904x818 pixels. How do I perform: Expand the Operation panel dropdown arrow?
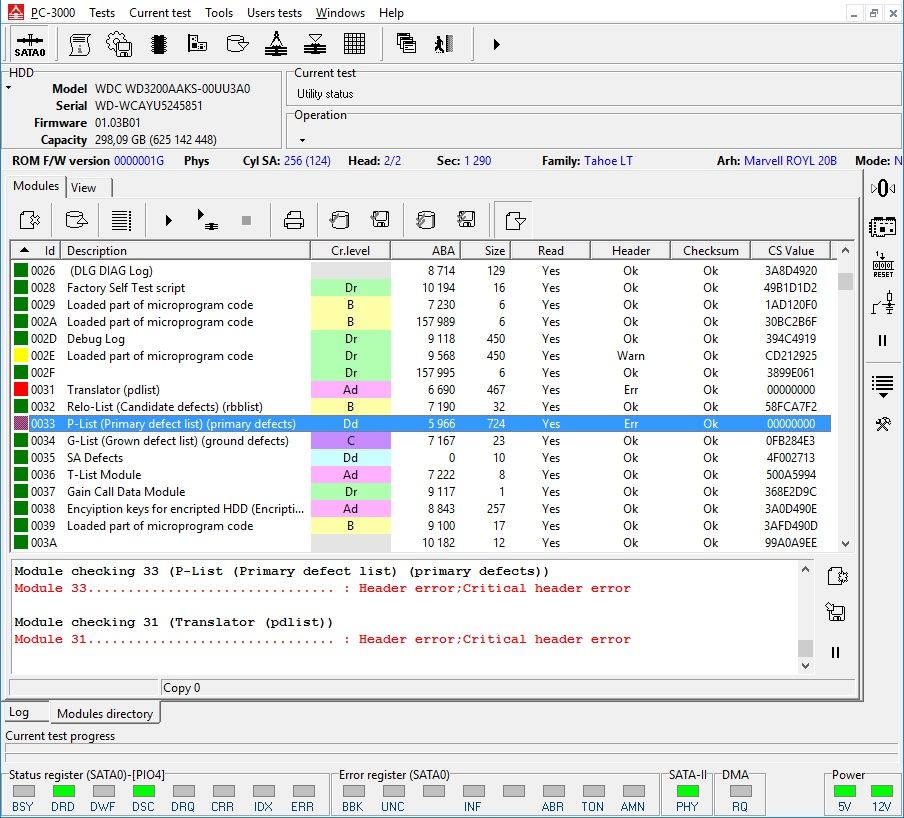coord(302,140)
